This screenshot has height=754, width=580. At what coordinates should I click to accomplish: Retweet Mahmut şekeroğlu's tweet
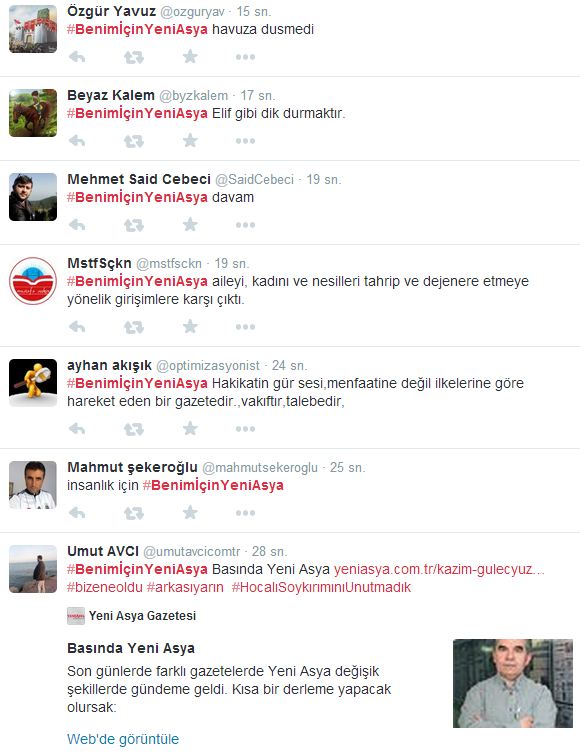tap(134, 513)
